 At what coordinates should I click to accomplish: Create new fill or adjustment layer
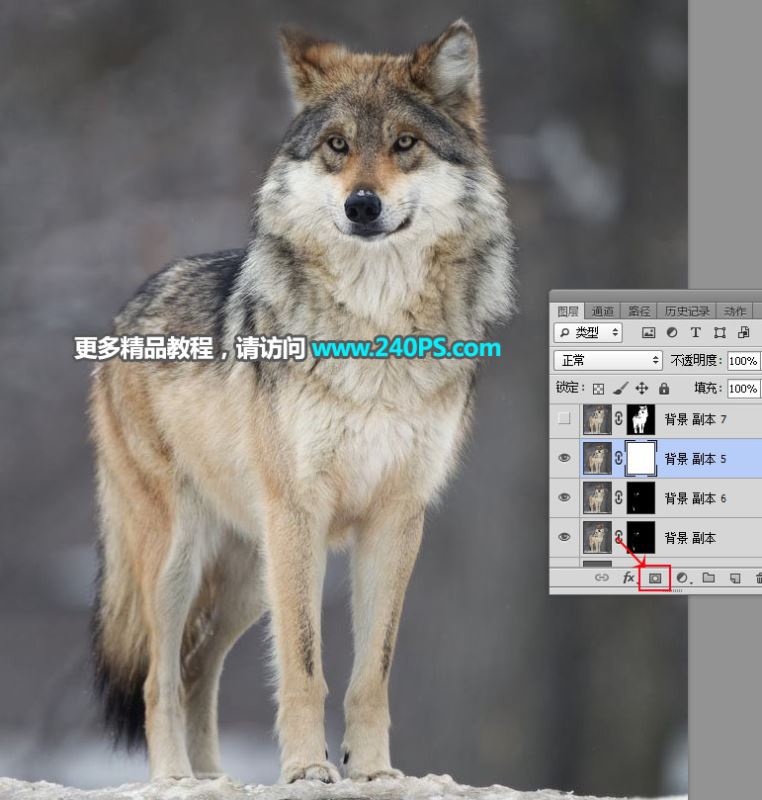tap(683, 578)
